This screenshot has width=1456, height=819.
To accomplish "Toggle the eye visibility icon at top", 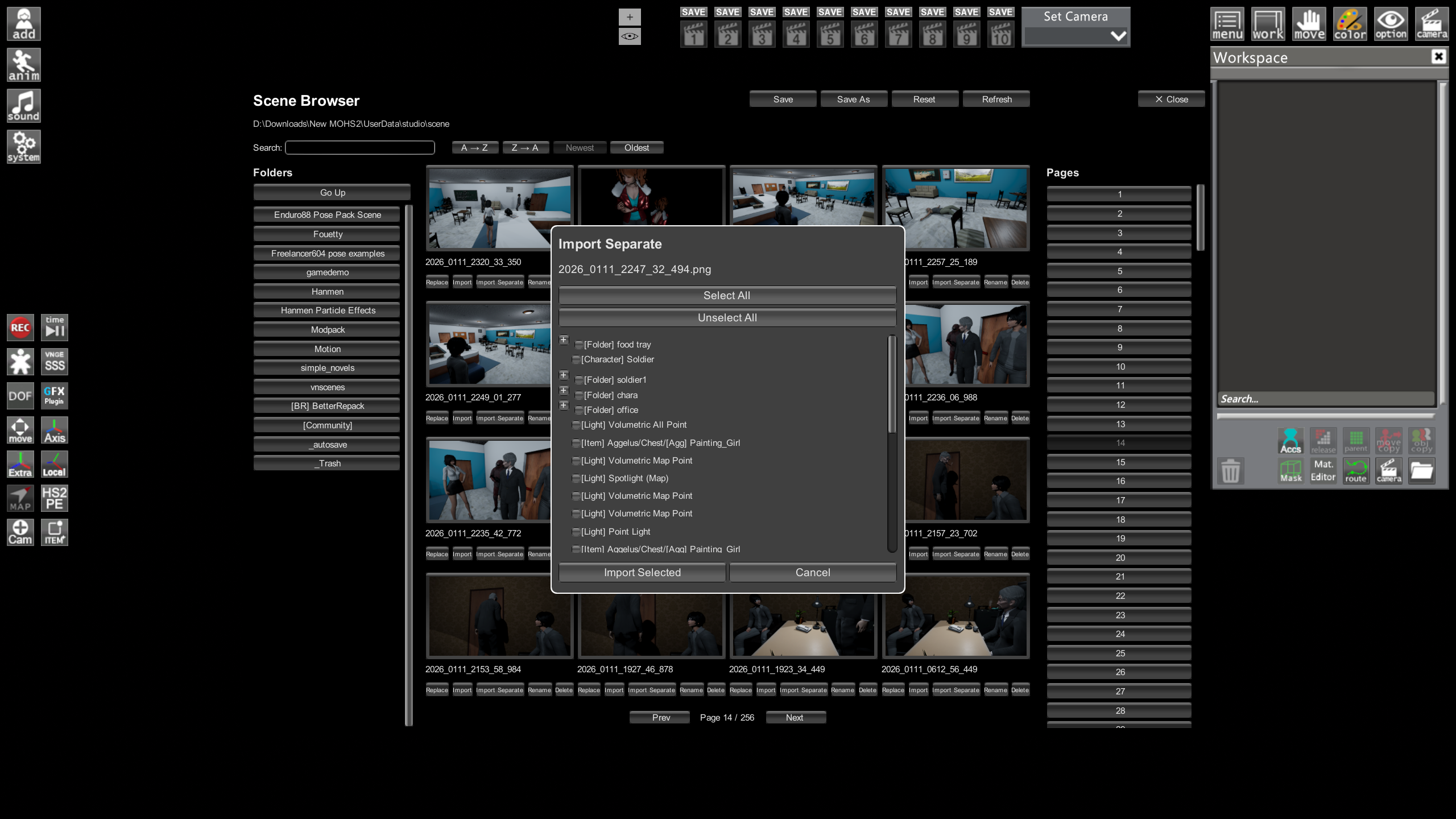I will point(630,36).
